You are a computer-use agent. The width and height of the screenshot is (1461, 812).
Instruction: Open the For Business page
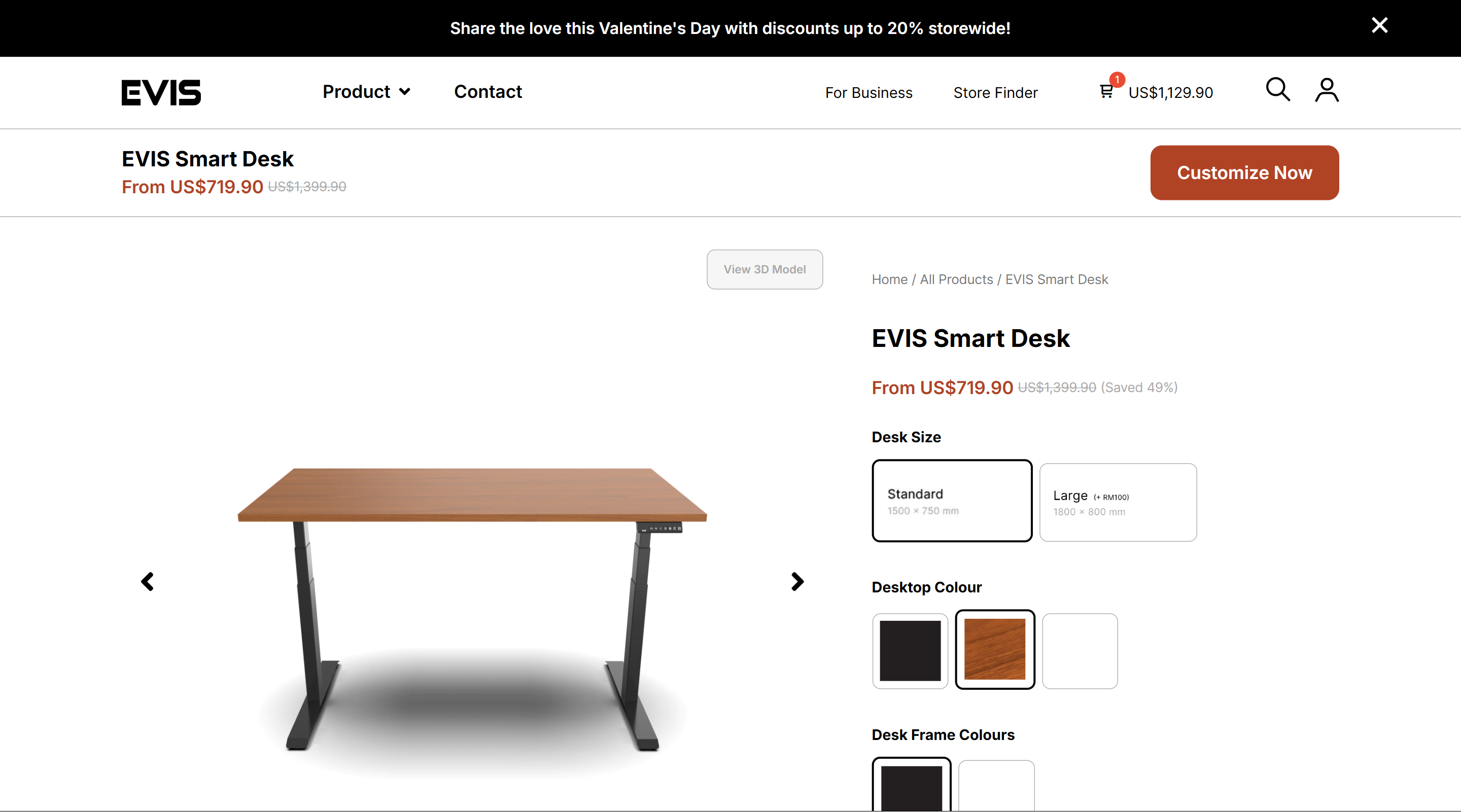click(x=868, y=92)
